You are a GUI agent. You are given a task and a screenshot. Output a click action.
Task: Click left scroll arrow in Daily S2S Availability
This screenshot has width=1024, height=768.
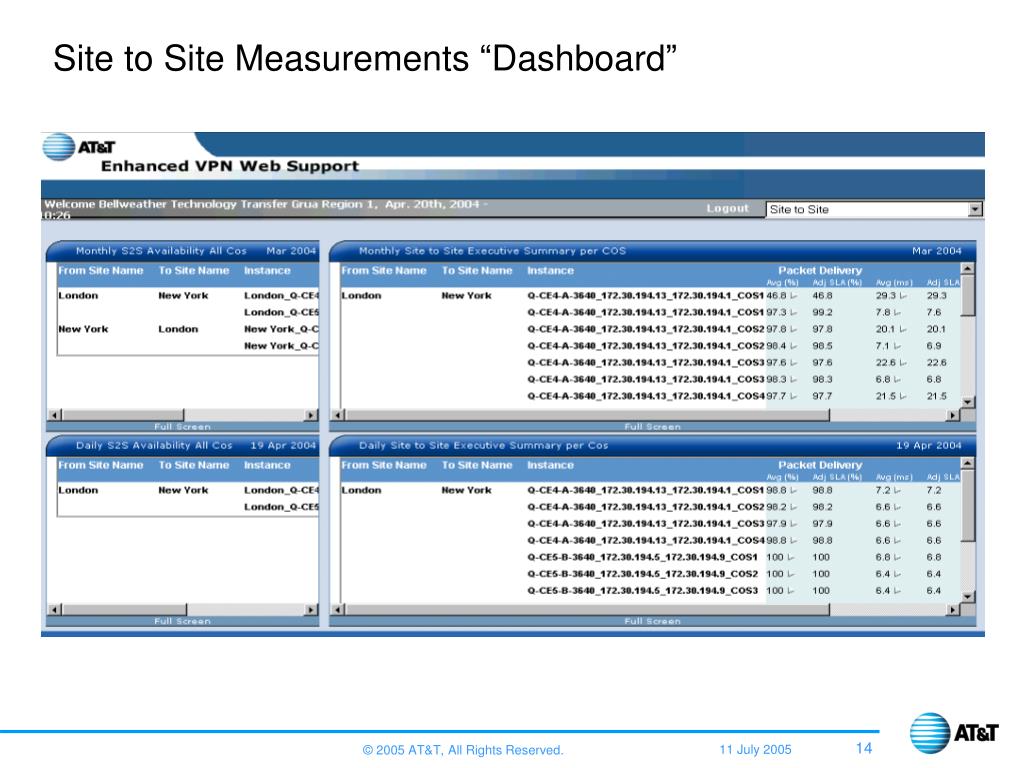55,609
